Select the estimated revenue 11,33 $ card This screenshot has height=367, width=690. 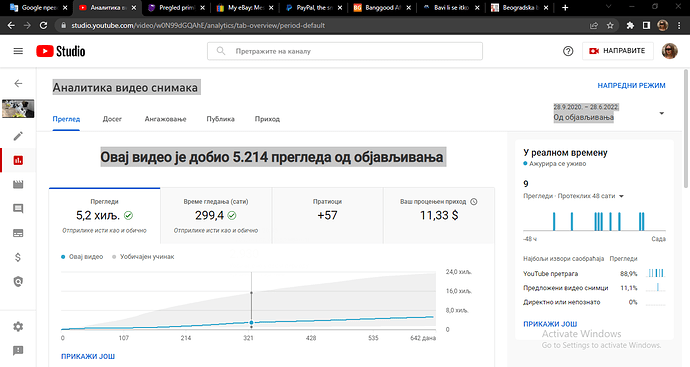[x=439, y=216]
